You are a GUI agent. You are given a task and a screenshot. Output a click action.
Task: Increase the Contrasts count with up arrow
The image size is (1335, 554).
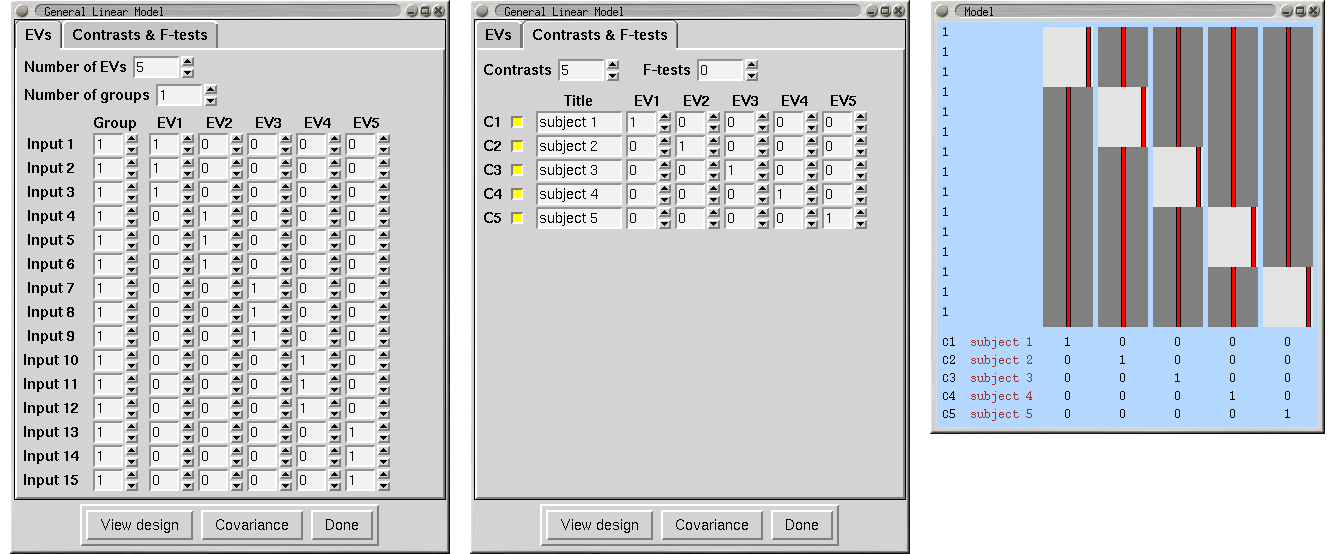[612, 65]
